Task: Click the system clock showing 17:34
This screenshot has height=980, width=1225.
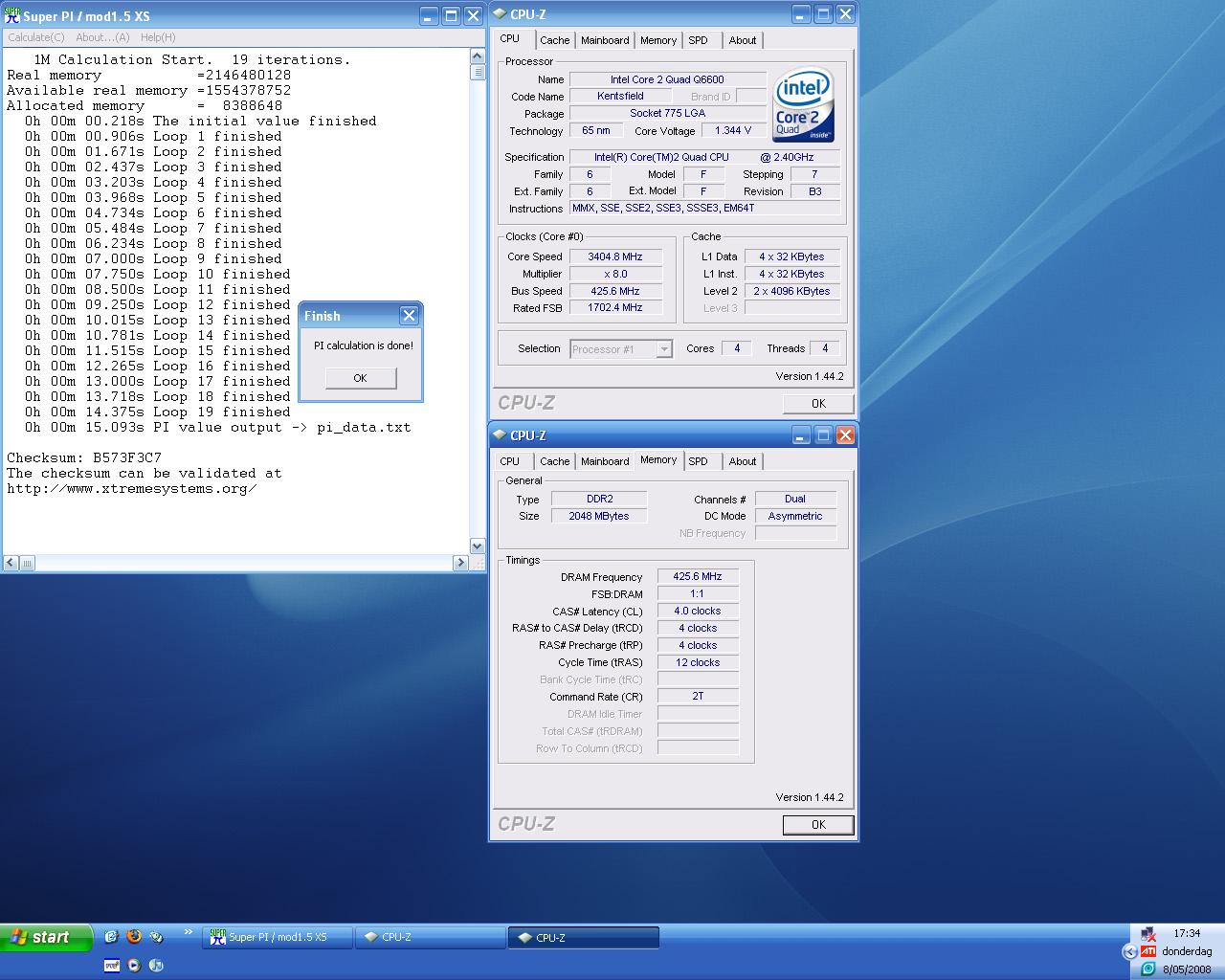Action: click(x=1187, y=933)
